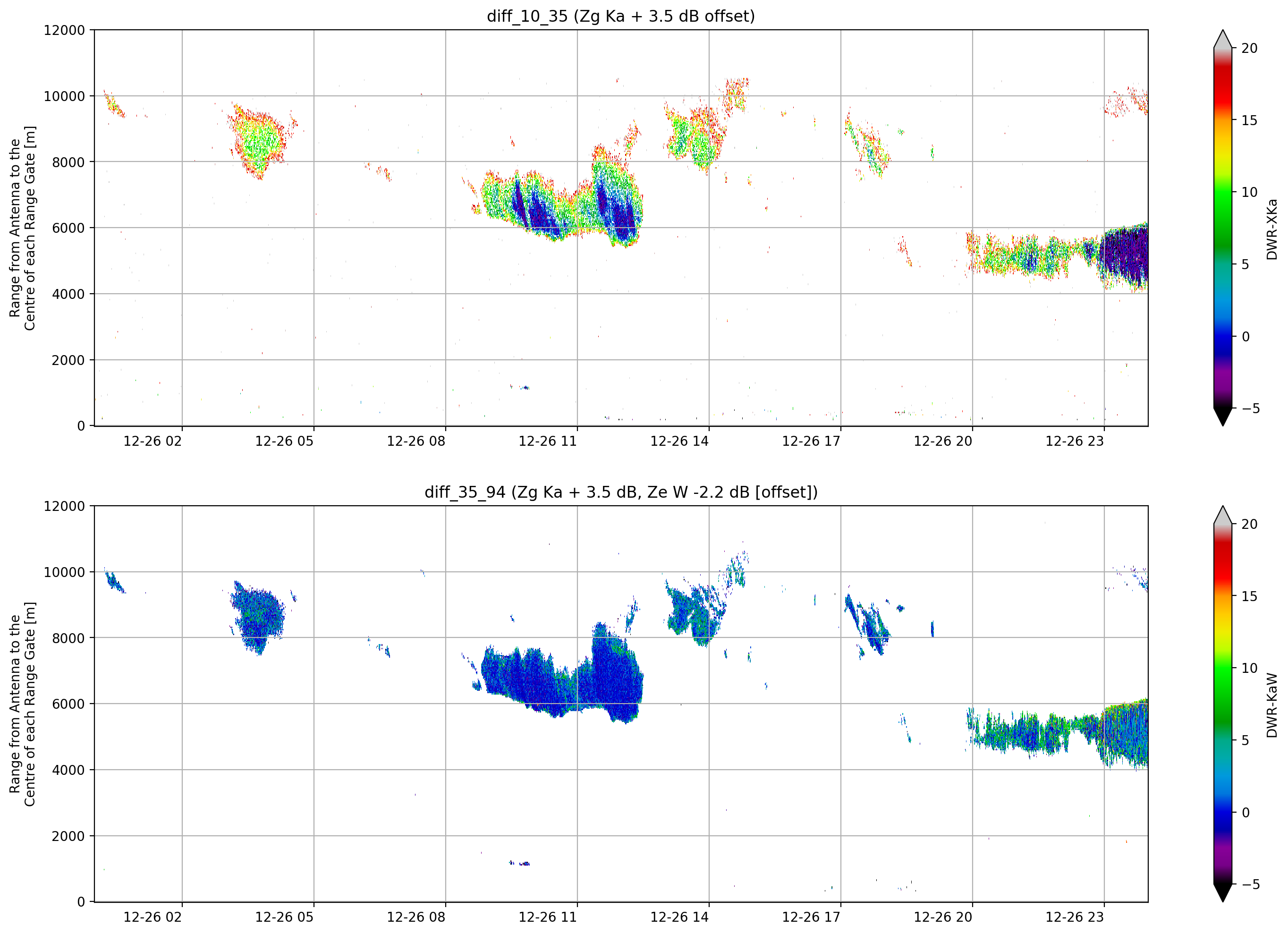Click the DWR-KaW colorbar gradient strip
The image size is (1288, 934).
click(x=1223, y=704)
